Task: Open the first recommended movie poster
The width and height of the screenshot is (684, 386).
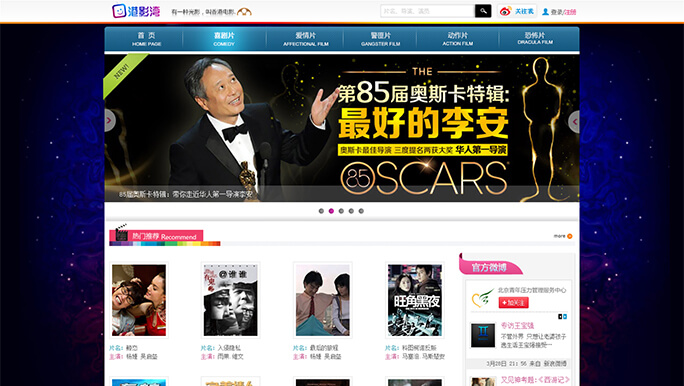Action: 139,300
